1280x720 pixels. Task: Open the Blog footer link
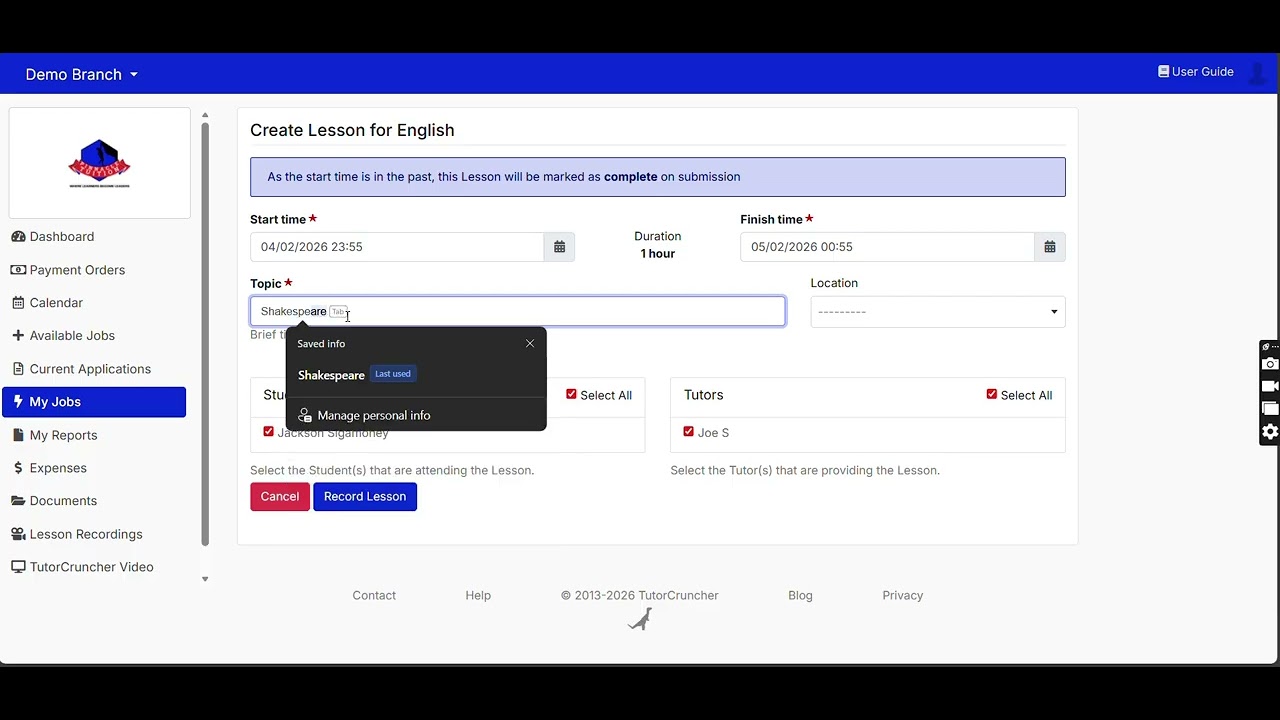click(800, 595)
